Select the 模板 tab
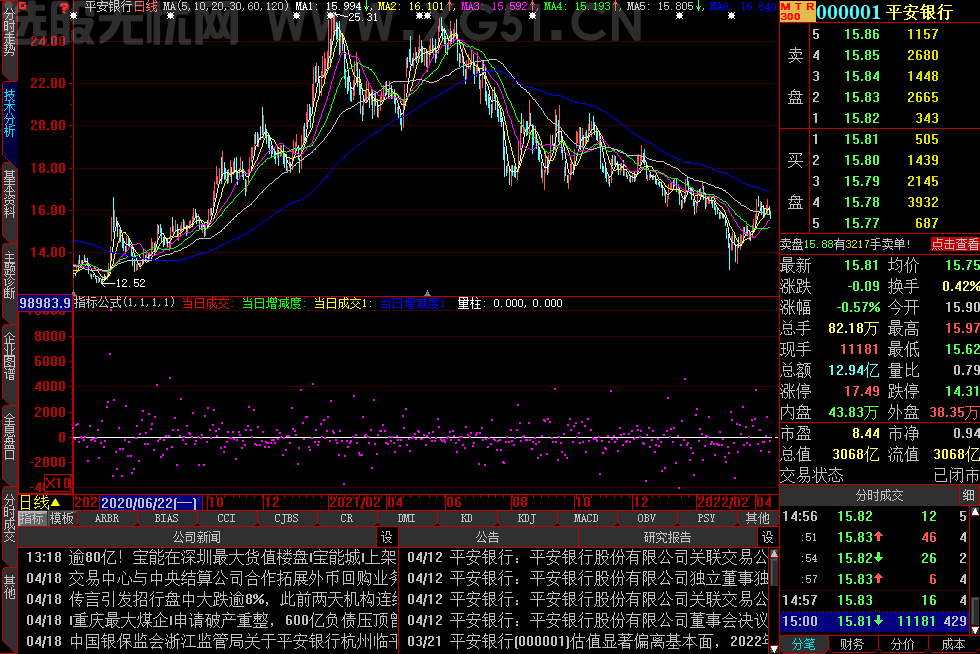 [62, 518]
